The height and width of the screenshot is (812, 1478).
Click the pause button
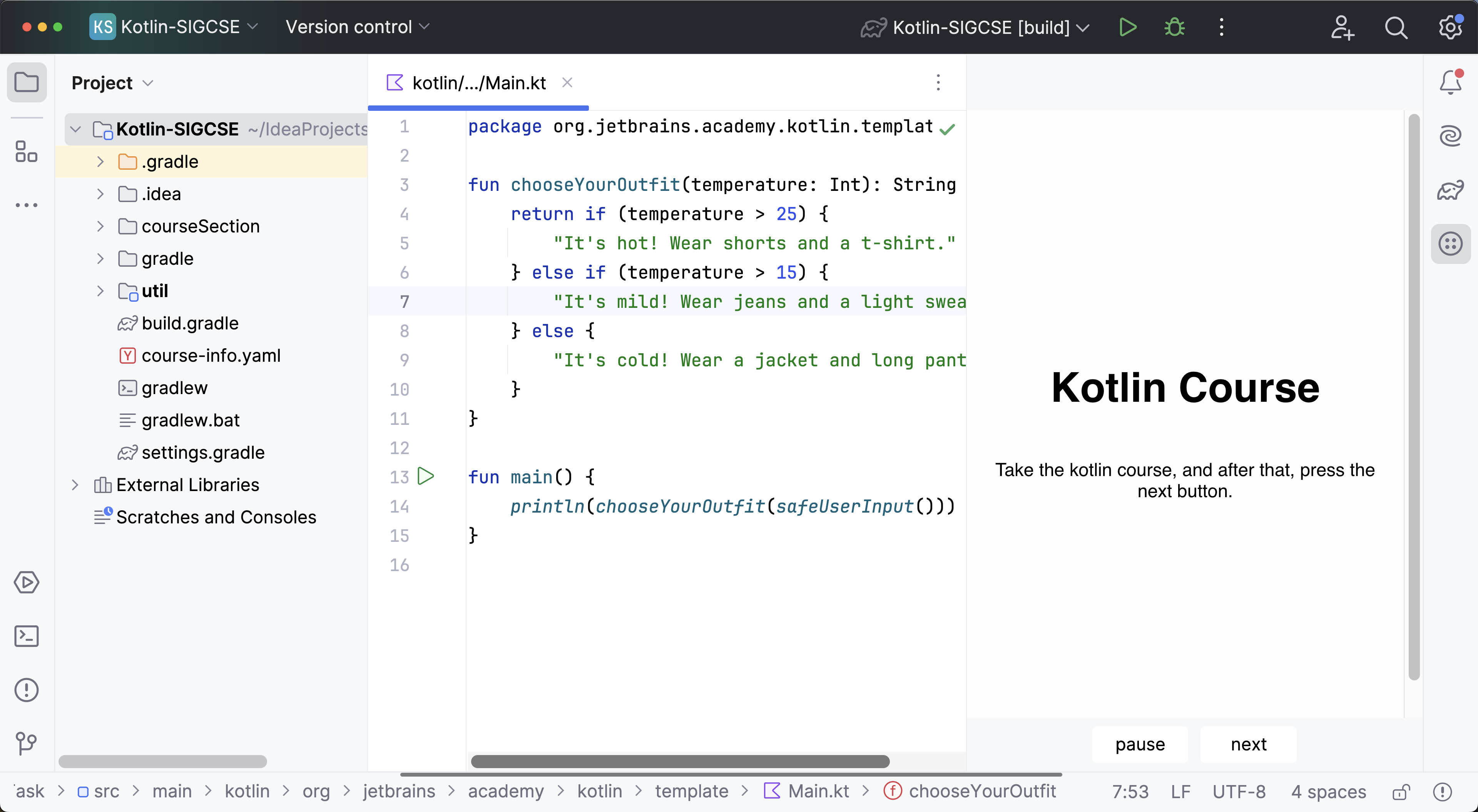click(1140, 744)
